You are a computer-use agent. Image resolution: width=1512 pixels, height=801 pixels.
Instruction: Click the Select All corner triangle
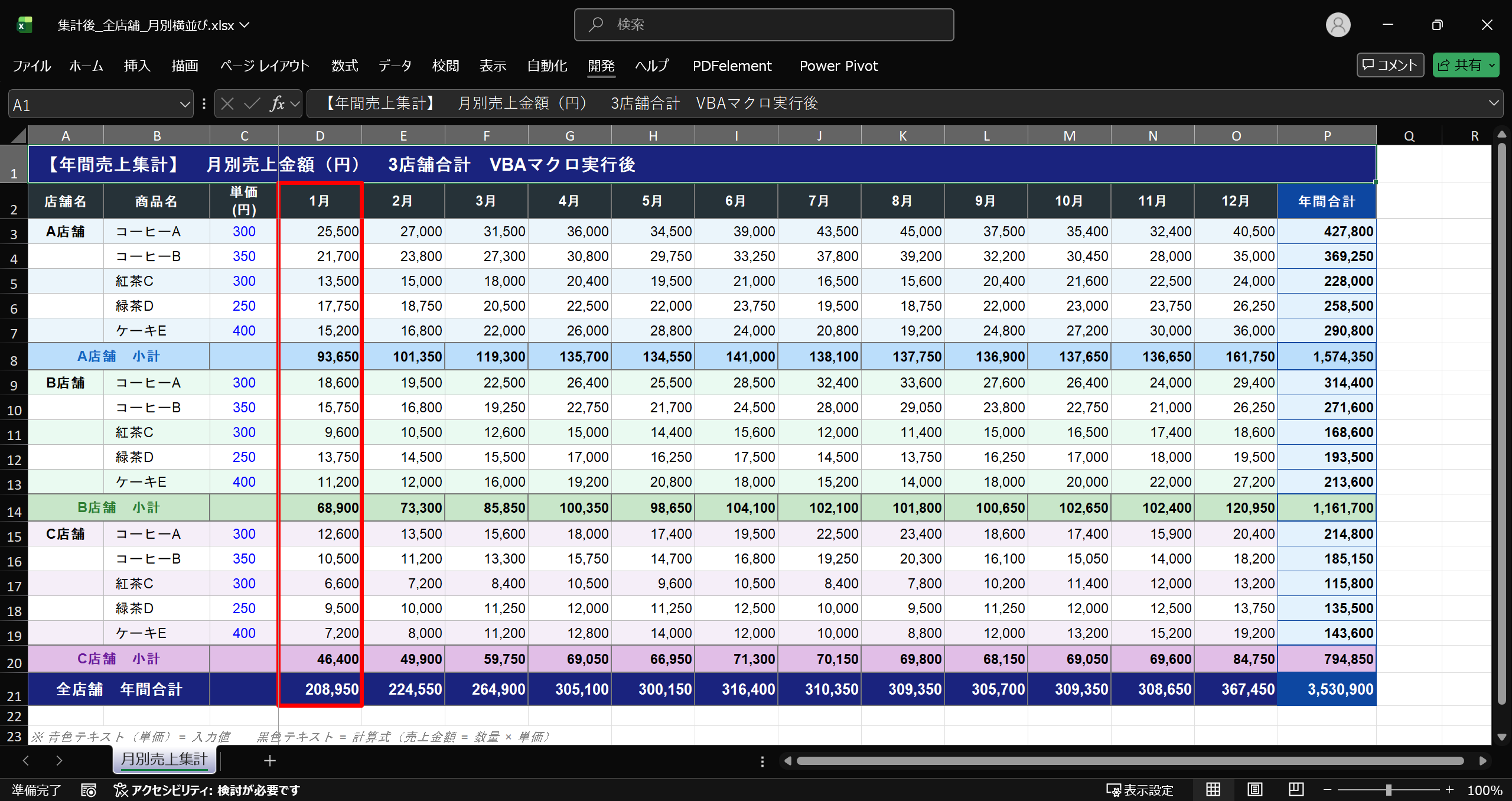tap(19, 136)
